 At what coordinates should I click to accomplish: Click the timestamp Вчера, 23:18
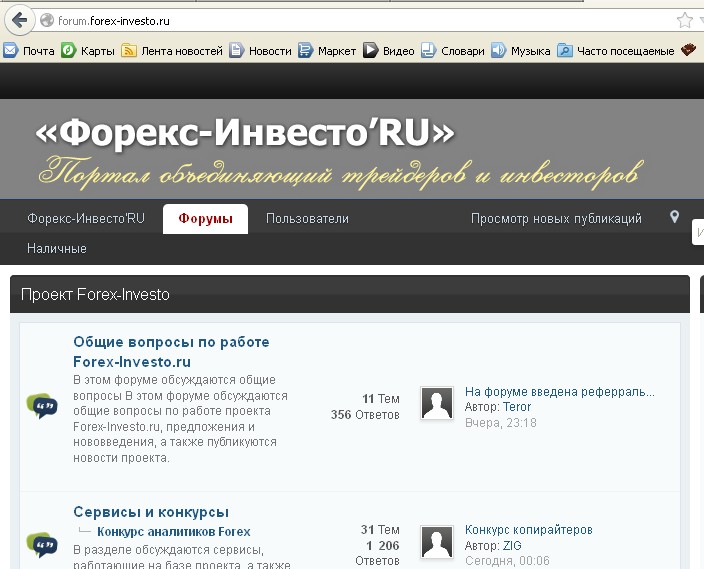[x=501, y=423]
